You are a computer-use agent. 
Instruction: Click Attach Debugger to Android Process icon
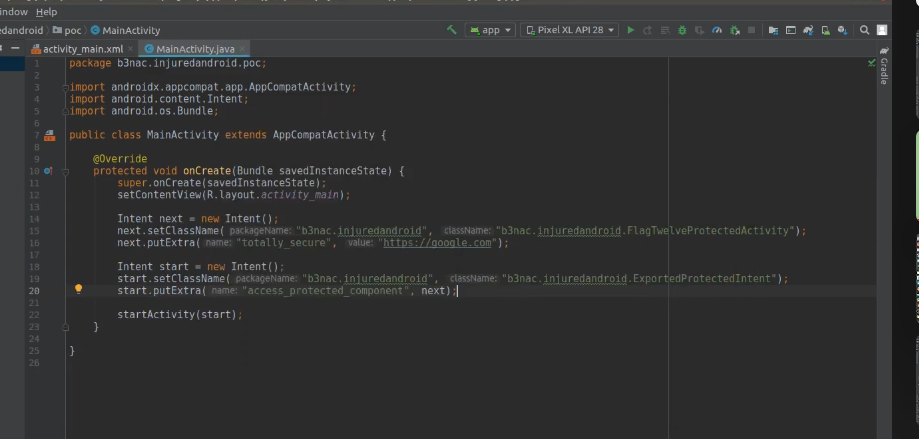[734, 30]
